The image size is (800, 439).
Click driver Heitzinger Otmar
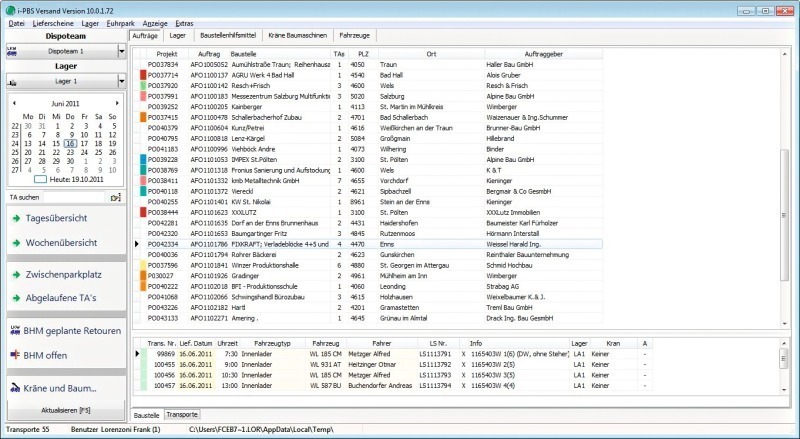point(372,364)
